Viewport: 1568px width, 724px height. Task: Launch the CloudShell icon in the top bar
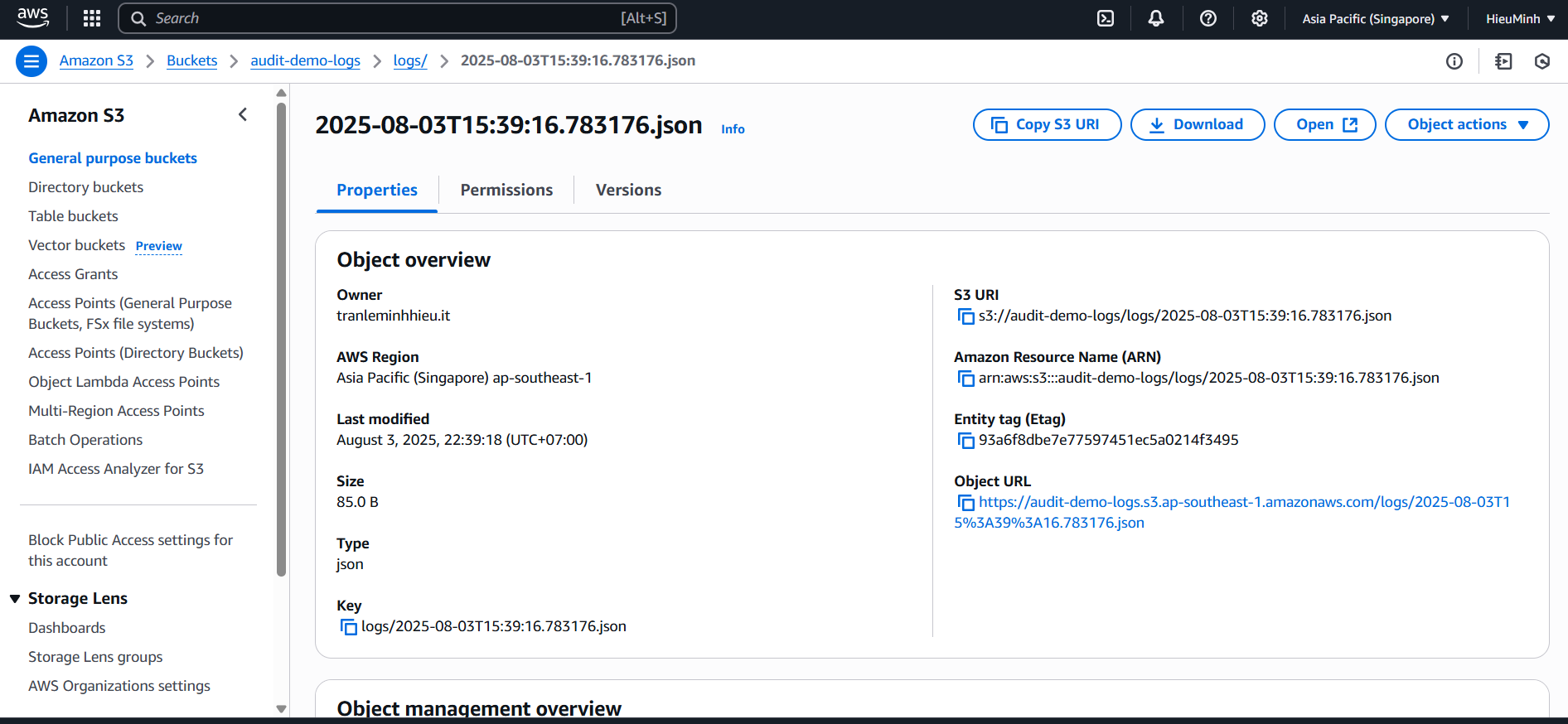[x=1106, y=18]
